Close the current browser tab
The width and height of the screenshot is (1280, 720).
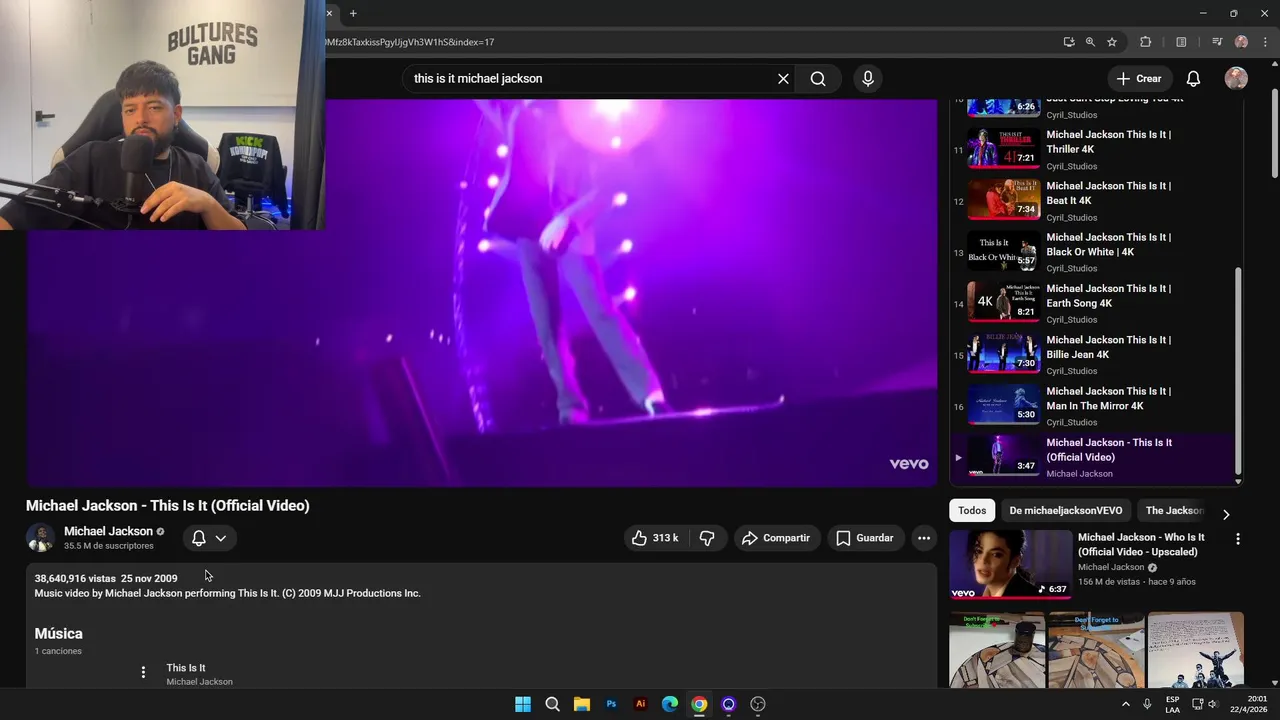coord(329,13)
